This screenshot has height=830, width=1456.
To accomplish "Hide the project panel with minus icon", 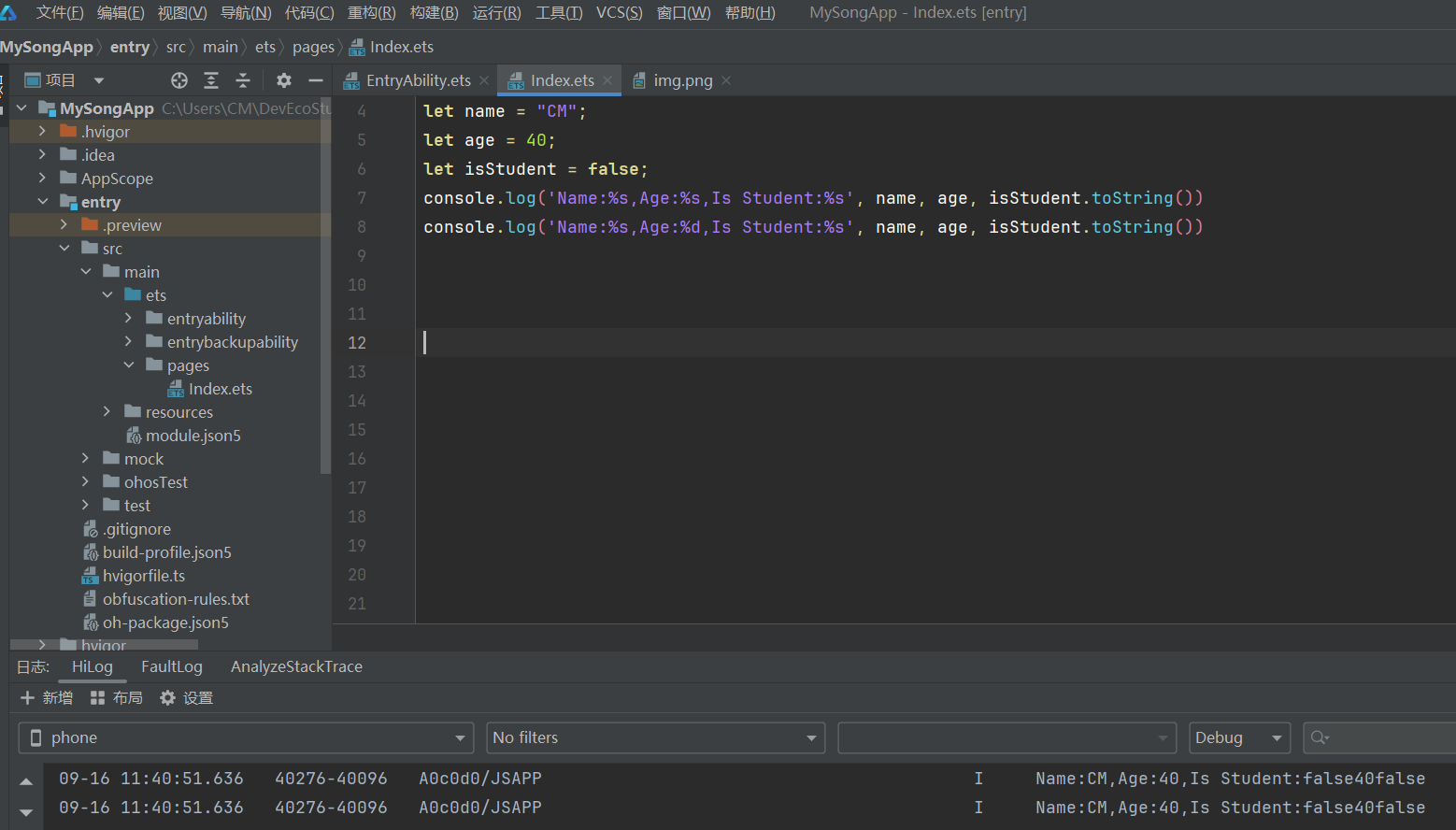I will (x=316, y=80).
